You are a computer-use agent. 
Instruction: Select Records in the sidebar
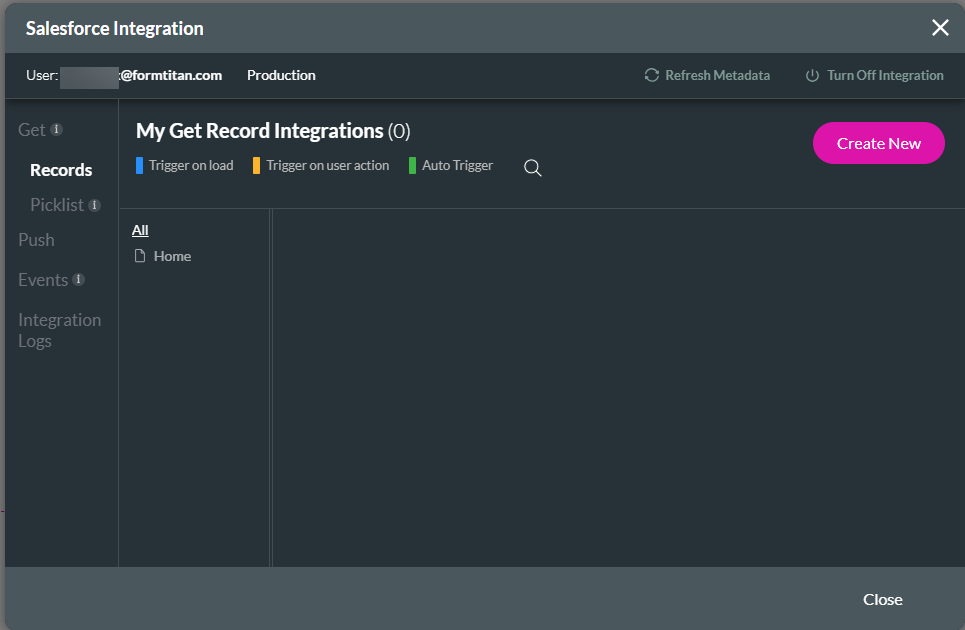coord(61,170)
